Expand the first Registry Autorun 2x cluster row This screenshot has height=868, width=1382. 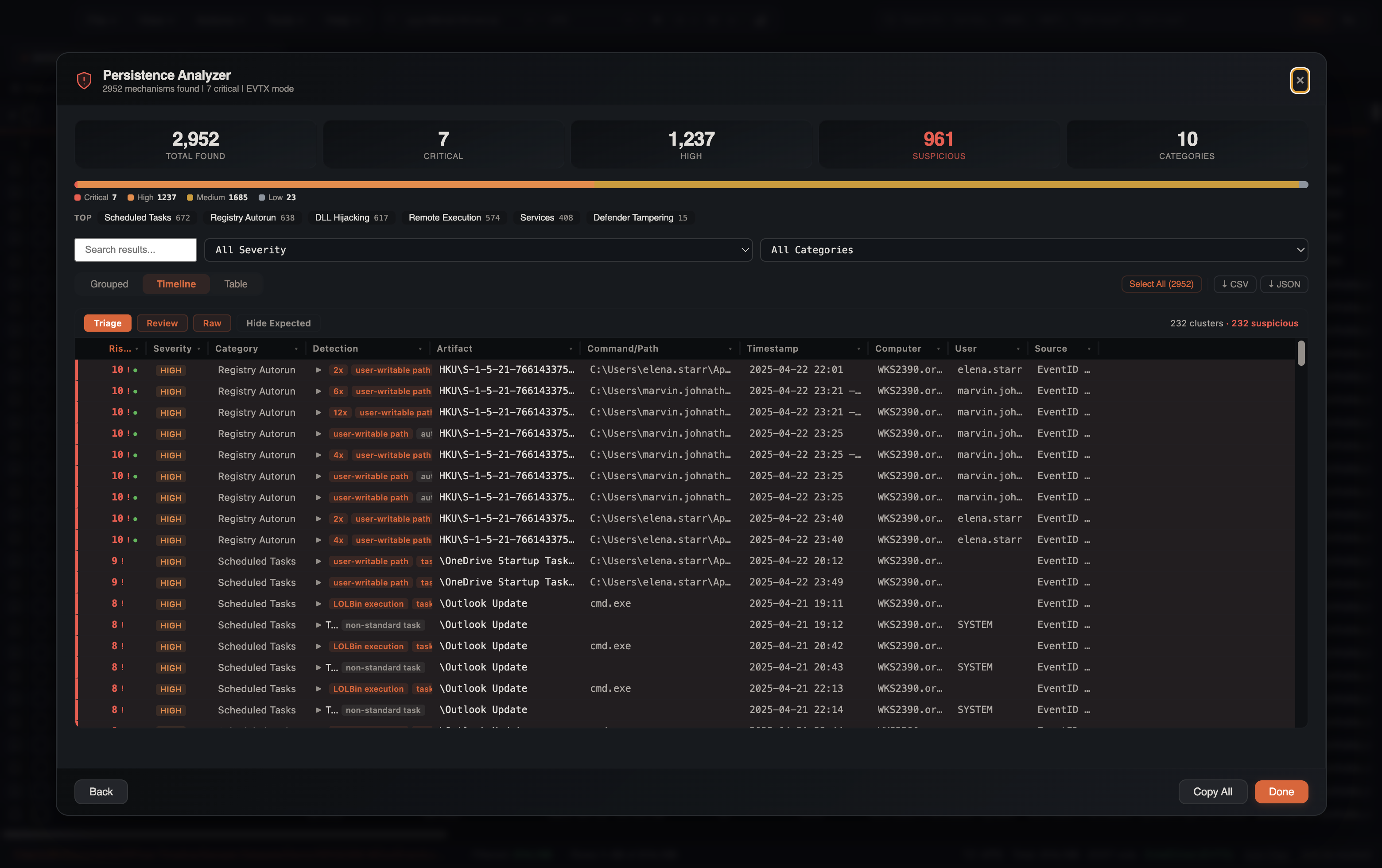(318, 370)
